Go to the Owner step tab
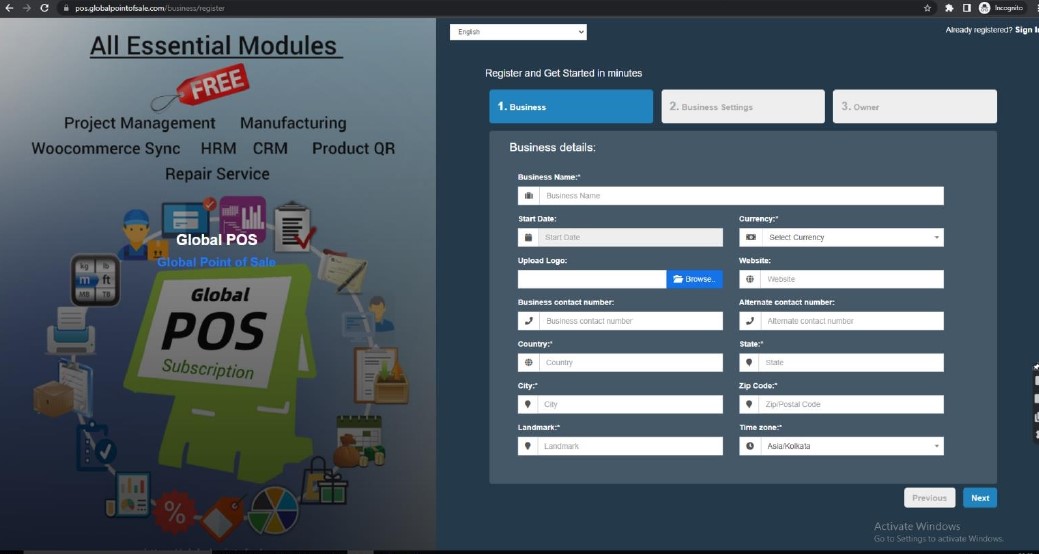The height and width of the screenshot is (554, 1039). pyautogui.click(x=914, y=107)
